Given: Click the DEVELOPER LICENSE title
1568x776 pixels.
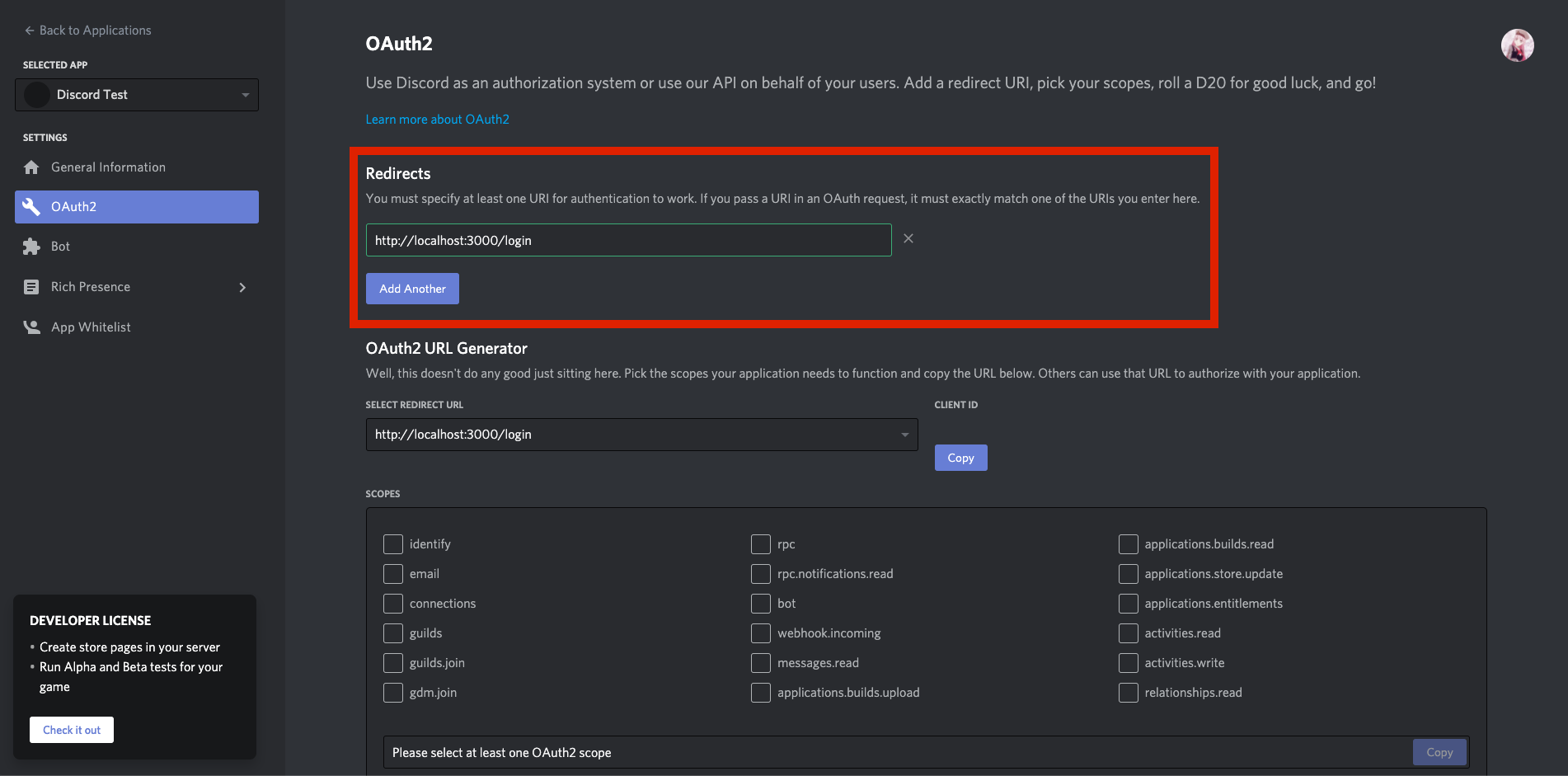Looking at the screenshot, I should (91, 621).
